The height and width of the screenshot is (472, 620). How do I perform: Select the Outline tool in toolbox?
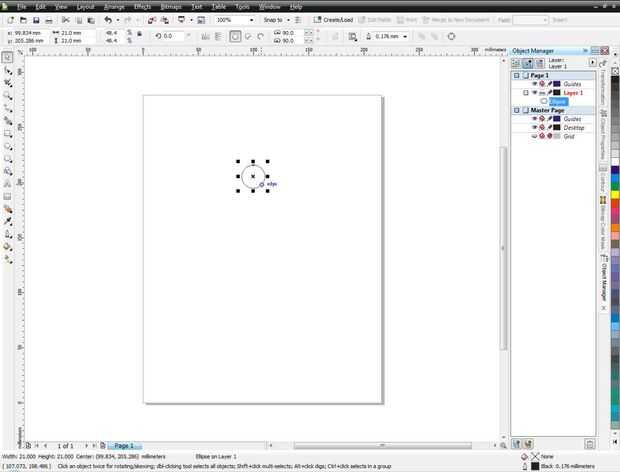point(8,234)
